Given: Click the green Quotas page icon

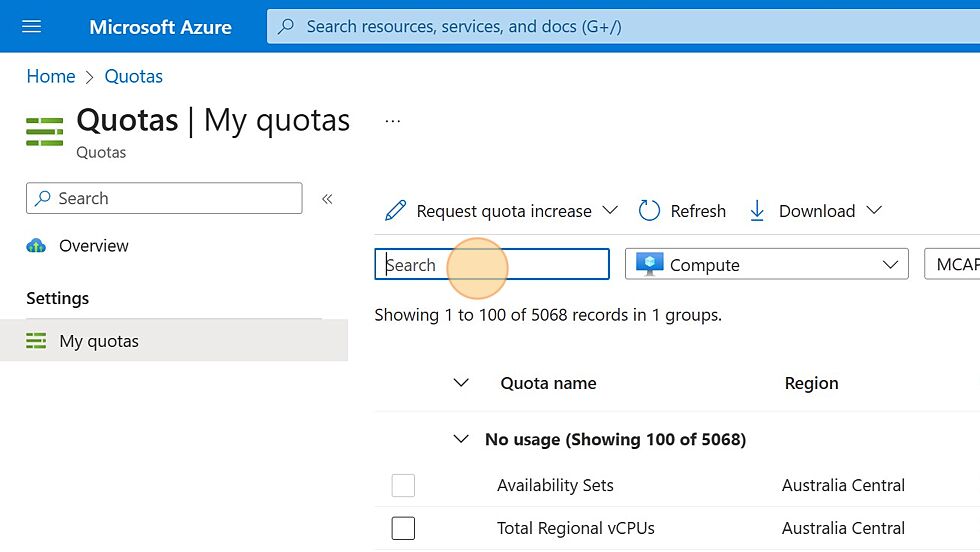Looking at the screenshot, I should point(44,131).
